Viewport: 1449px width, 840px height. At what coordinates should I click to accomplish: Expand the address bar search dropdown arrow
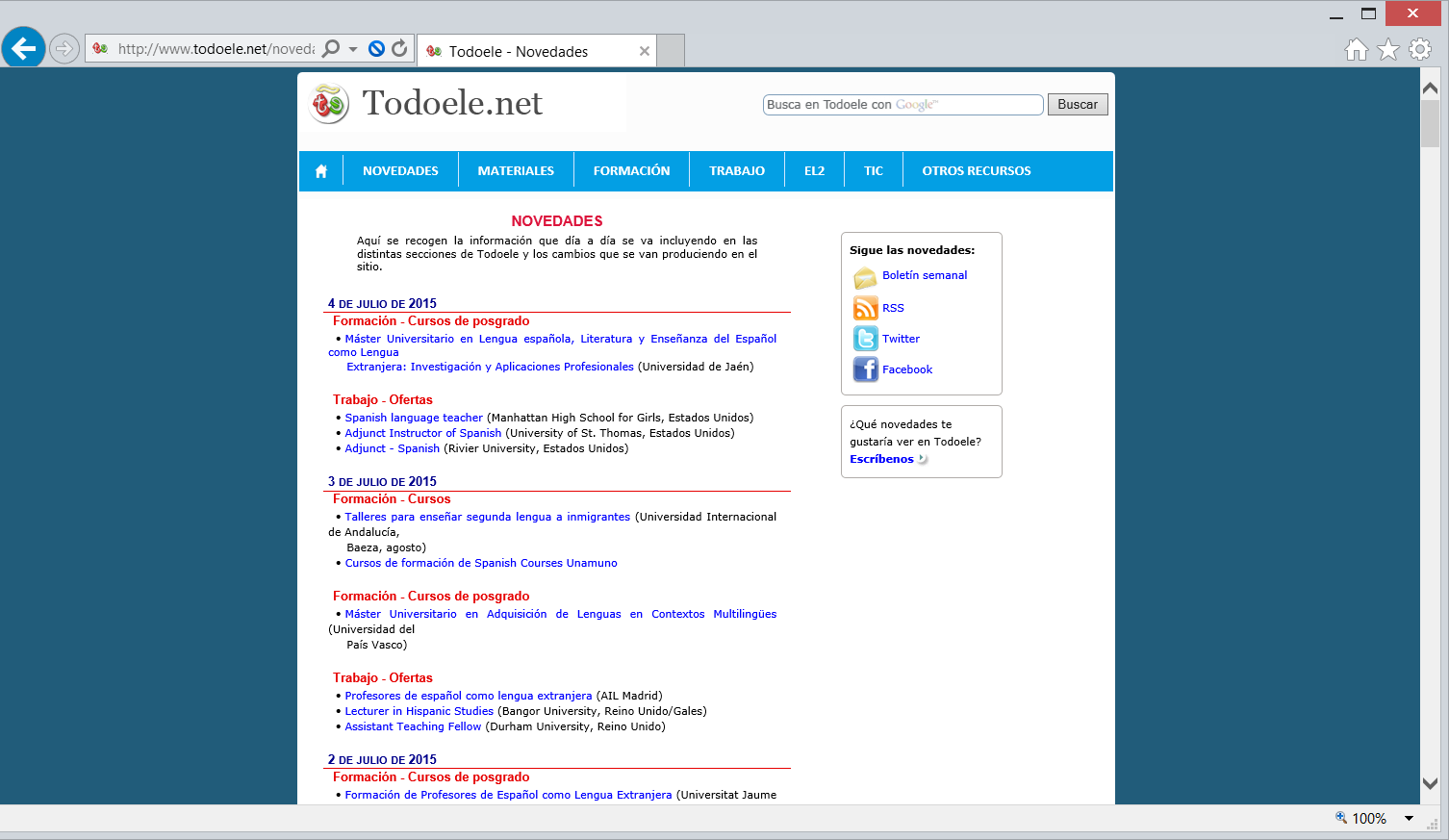click(x=353, y=49)
